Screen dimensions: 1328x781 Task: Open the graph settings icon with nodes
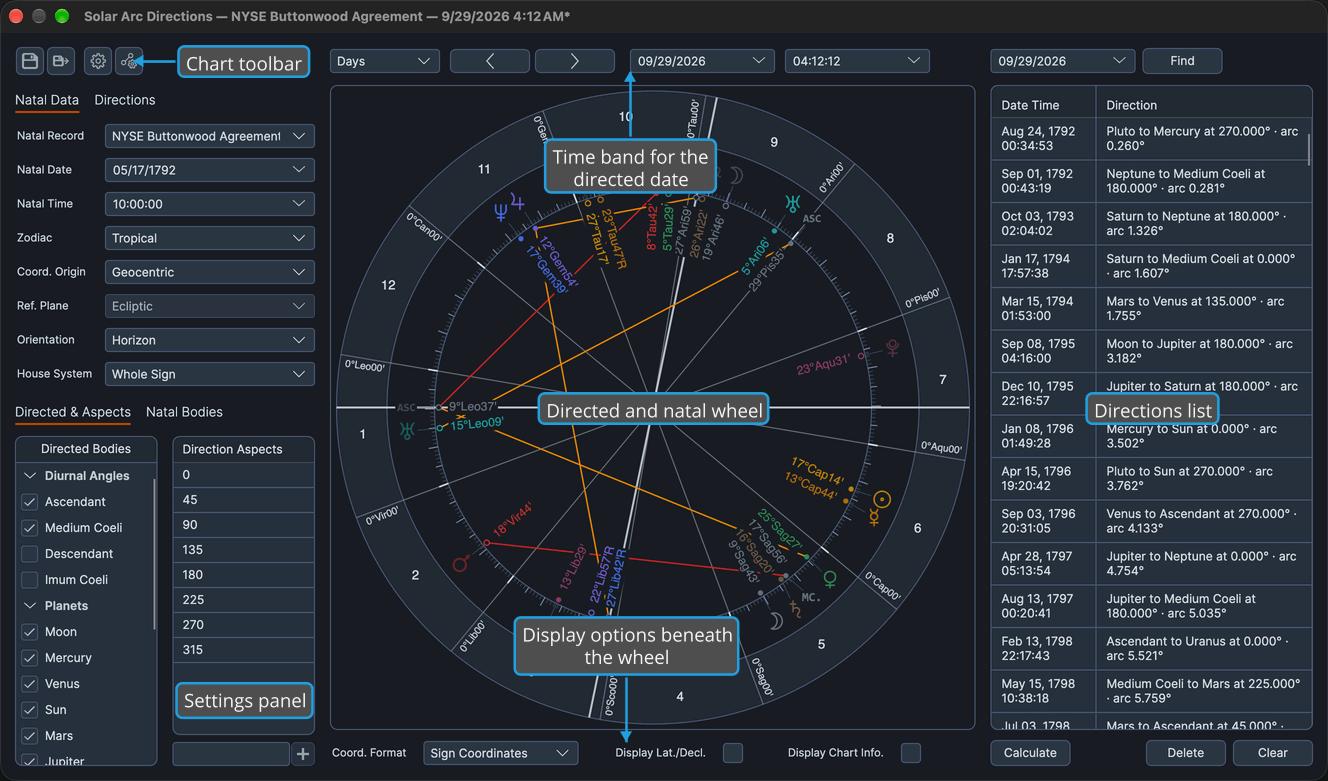(x=129, y=61)
